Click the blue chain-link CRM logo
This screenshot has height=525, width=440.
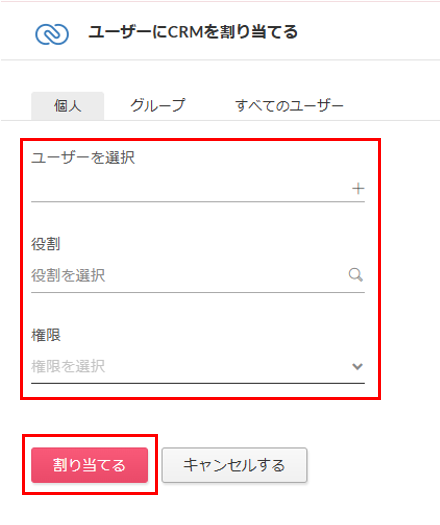[52, 34]
